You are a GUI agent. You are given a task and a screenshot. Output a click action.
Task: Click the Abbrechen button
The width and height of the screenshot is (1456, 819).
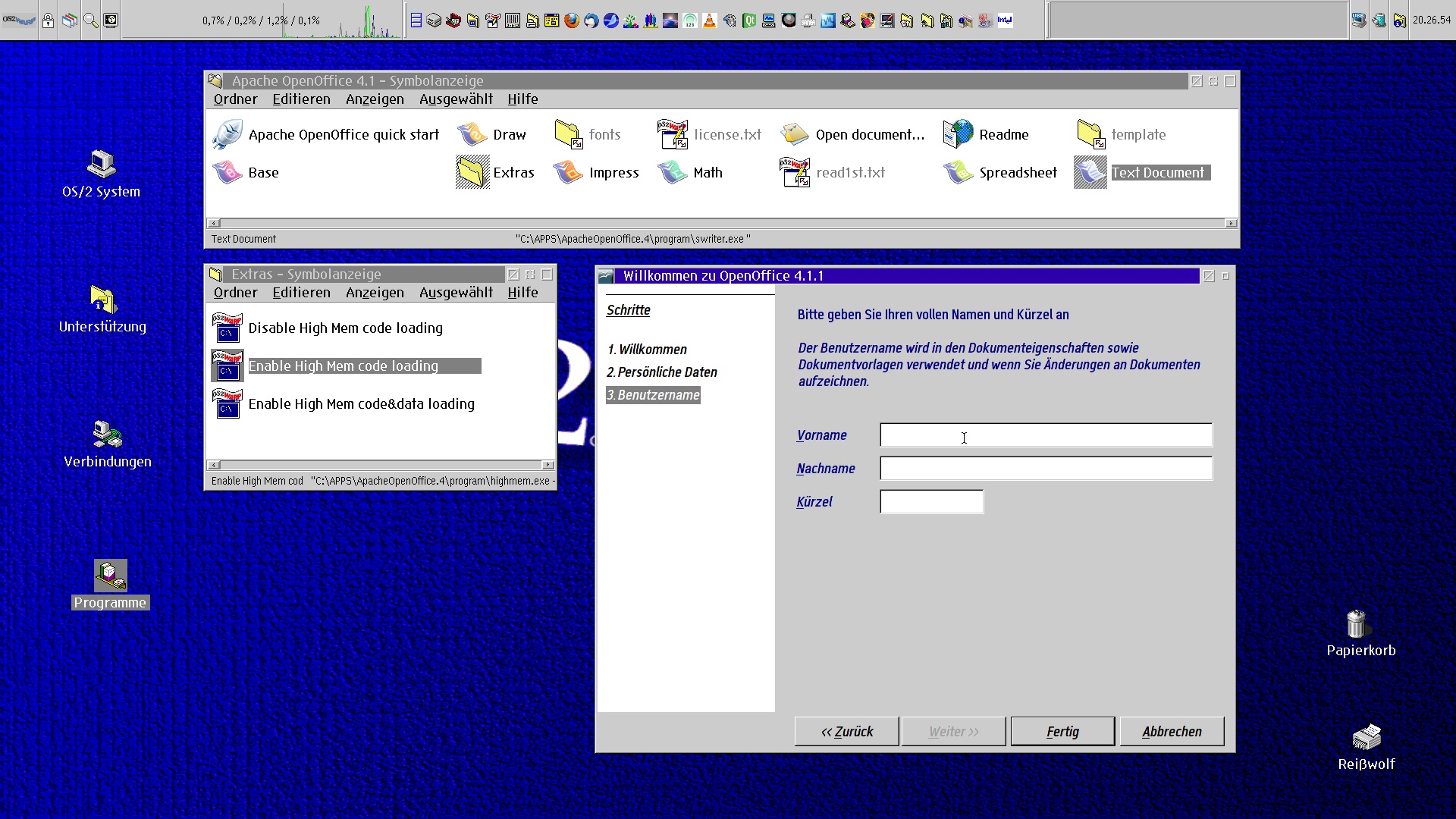1172,731
